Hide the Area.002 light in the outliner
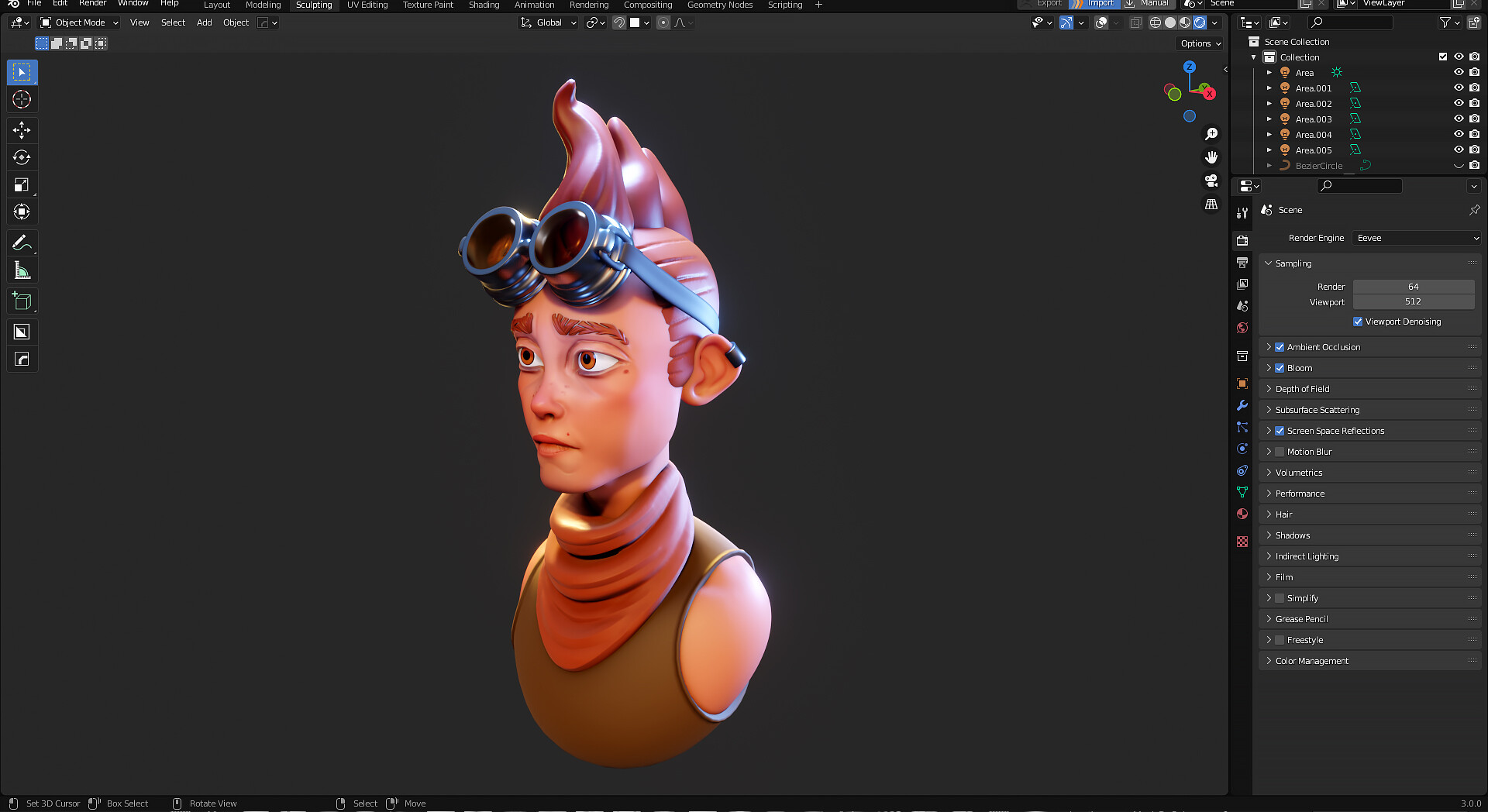 1459,103
